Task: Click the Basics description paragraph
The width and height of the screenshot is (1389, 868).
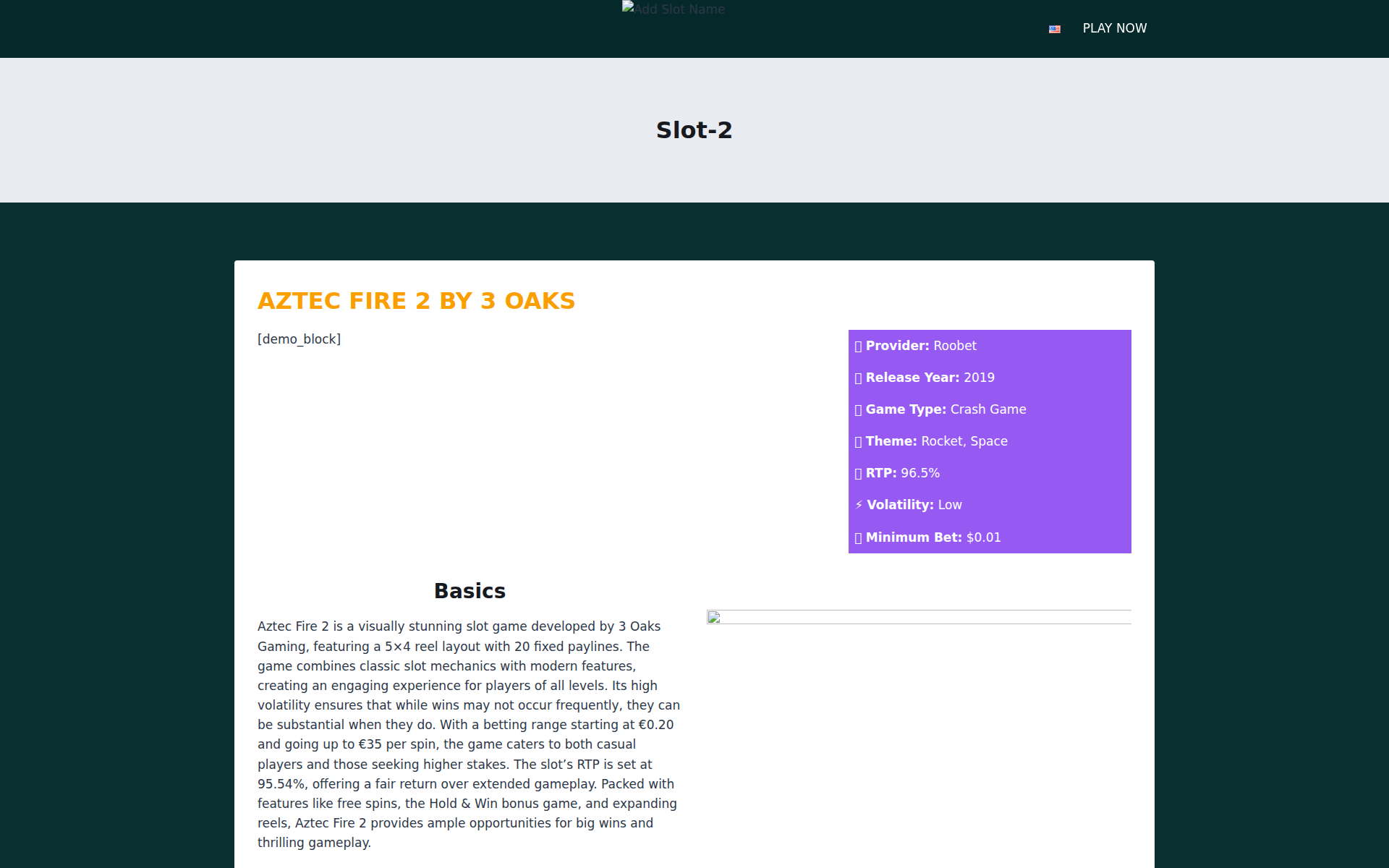Action: point(469,734)
